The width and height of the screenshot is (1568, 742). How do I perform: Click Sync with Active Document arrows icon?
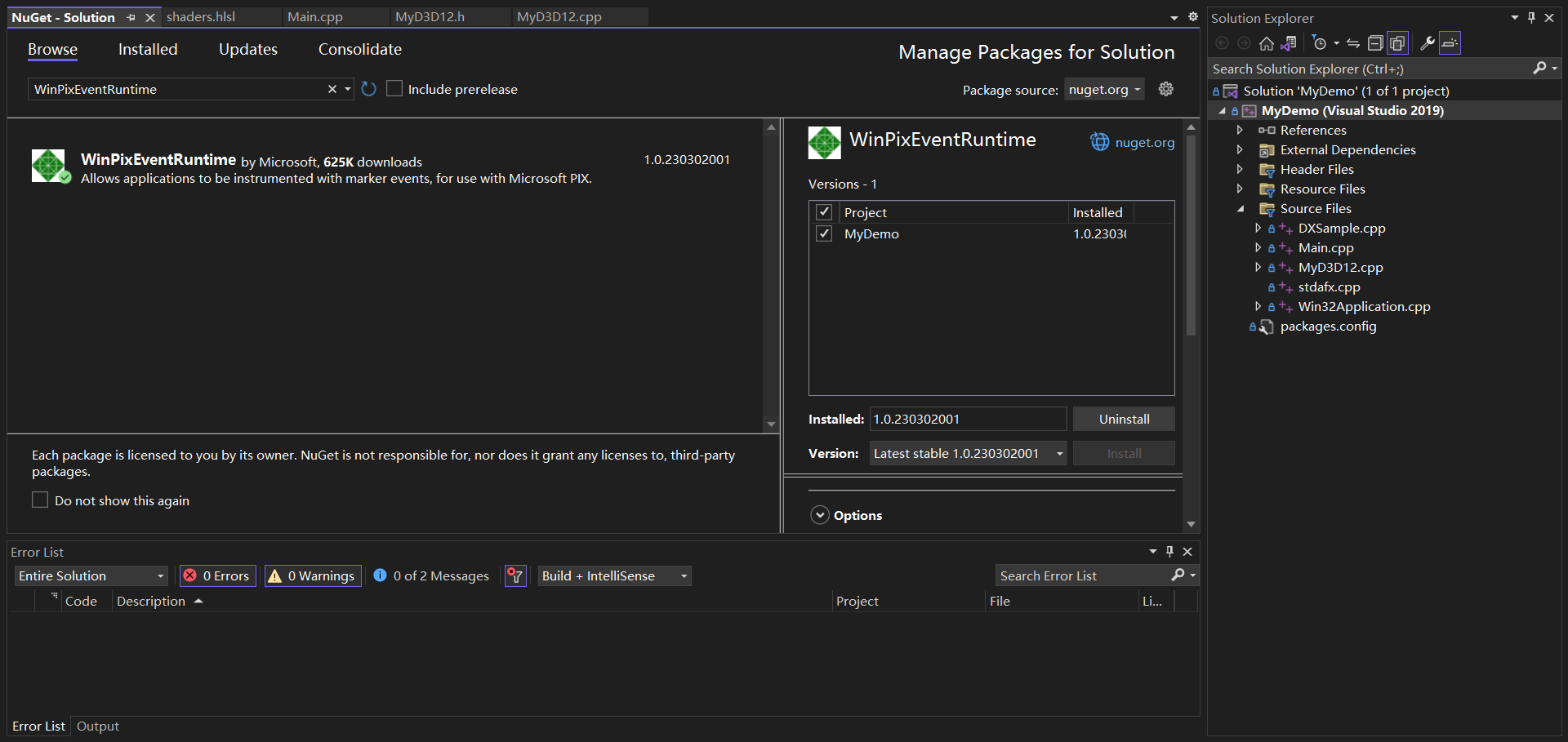[1353, 43]
